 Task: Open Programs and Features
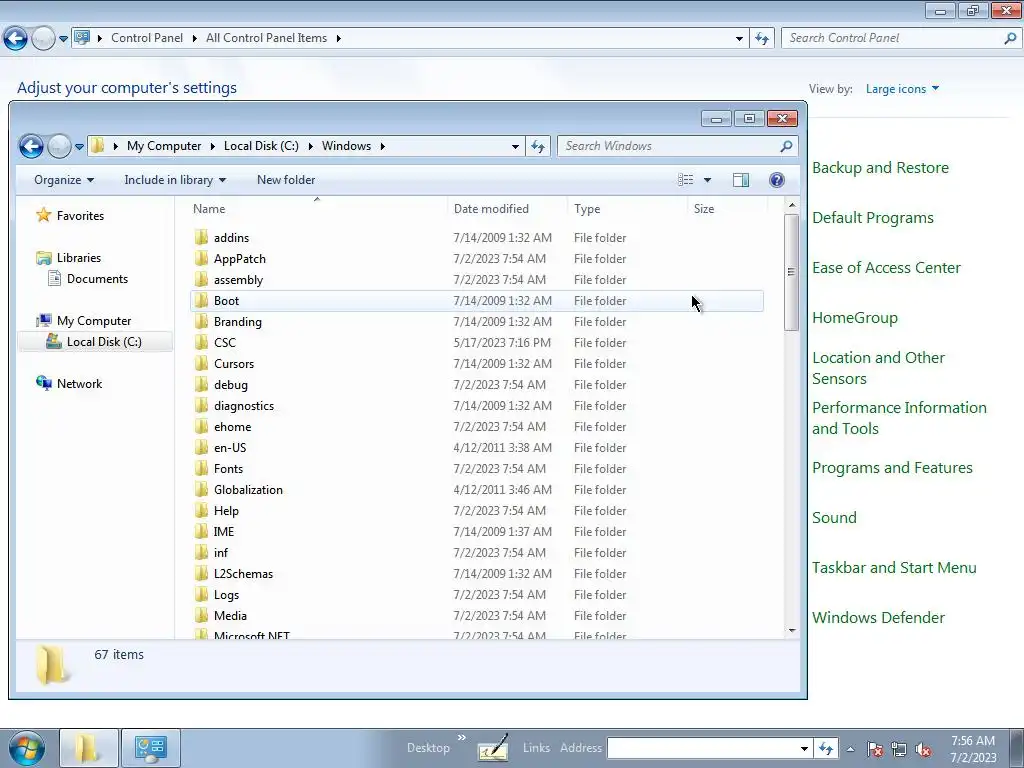click(892, 468)
